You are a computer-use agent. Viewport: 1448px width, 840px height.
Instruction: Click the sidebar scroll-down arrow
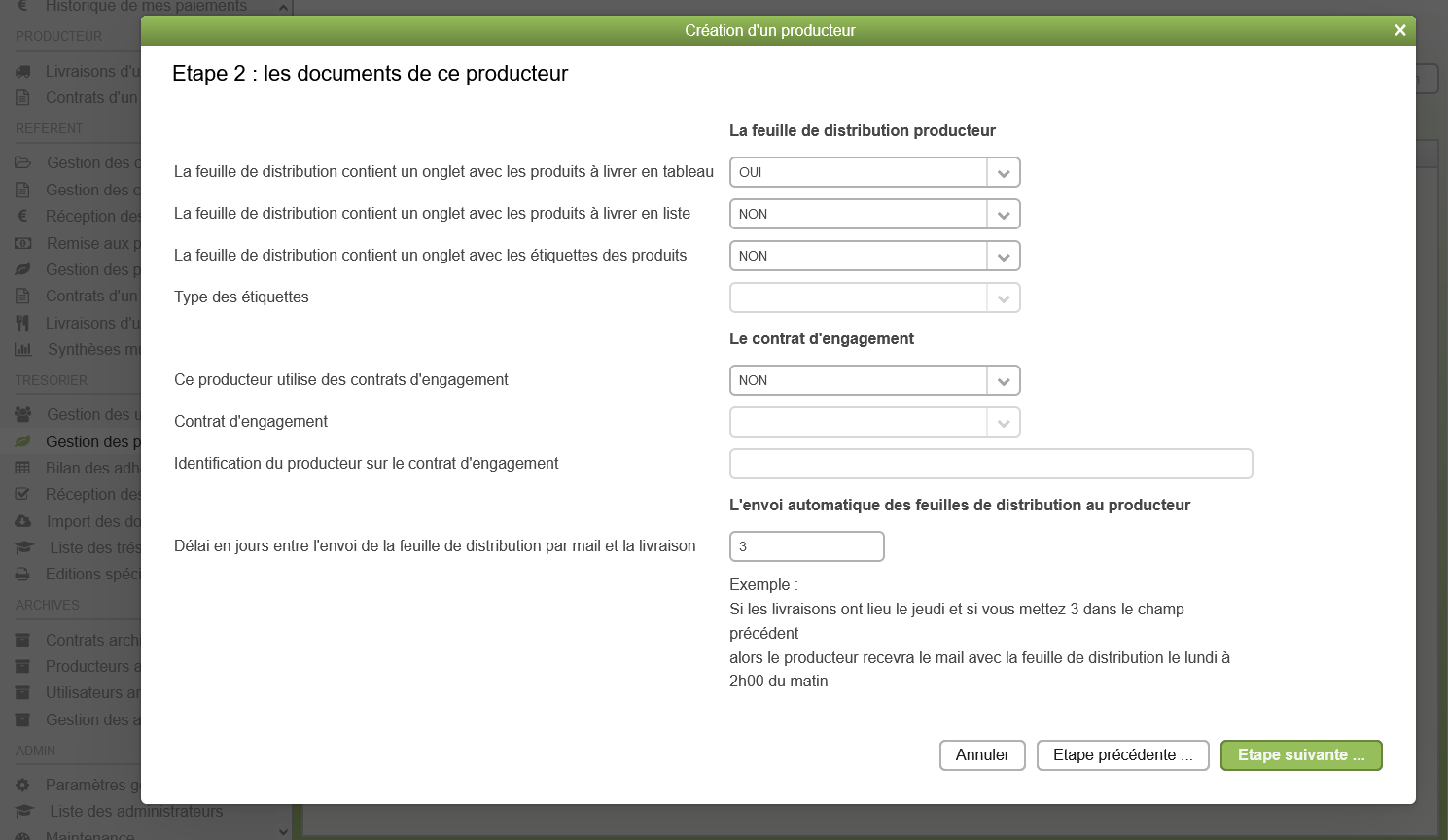click(283, 831)
